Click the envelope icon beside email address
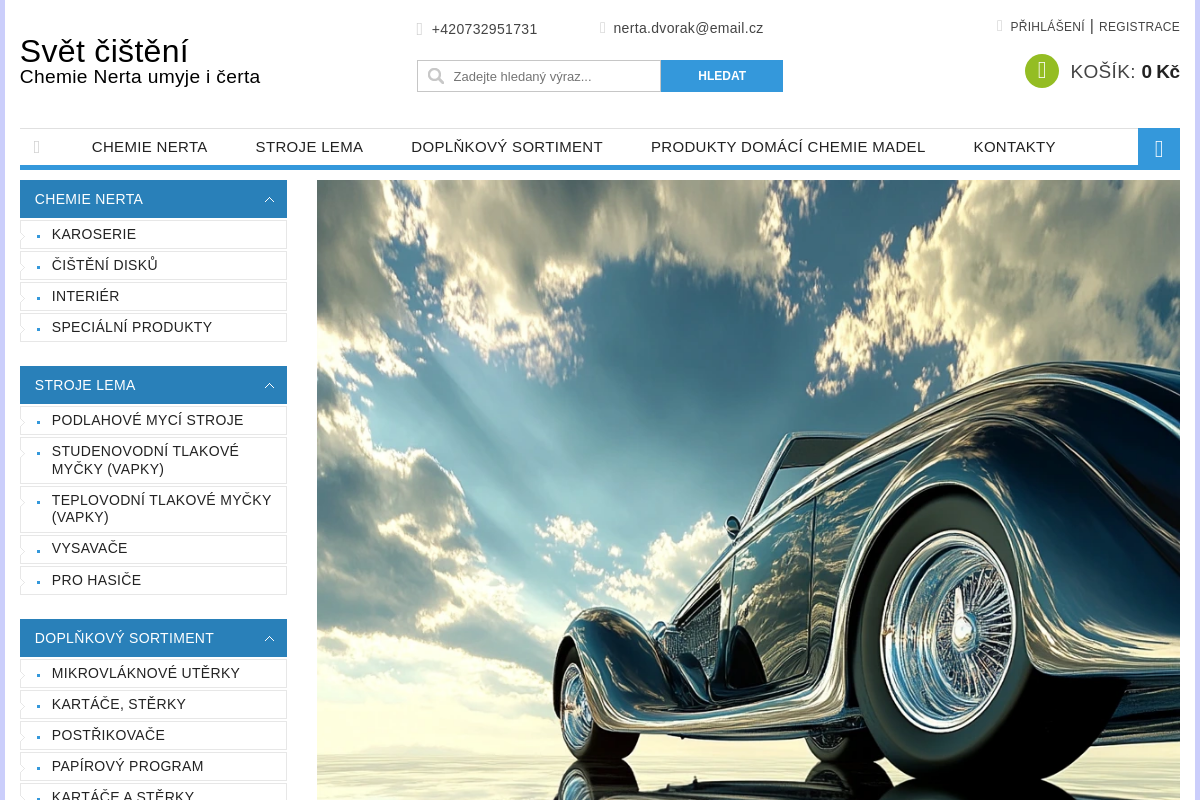Screen dimensions: 1200x800 click(x=603, y=28)
